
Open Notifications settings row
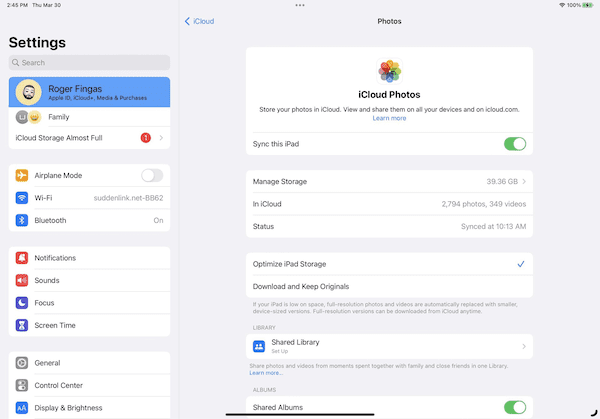[x=90, y=258]
